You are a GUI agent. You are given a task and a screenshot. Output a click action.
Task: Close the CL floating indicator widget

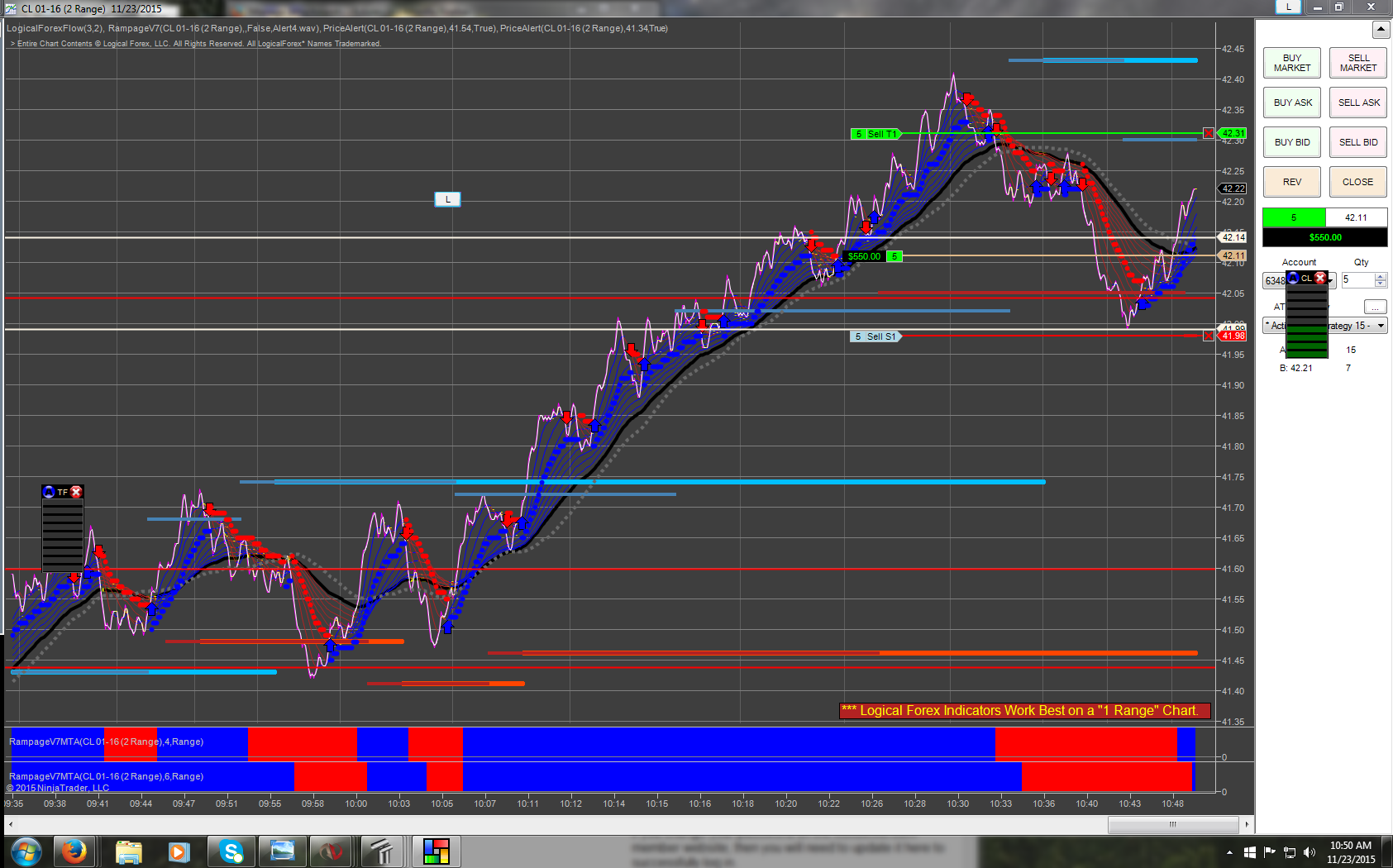1320,278
